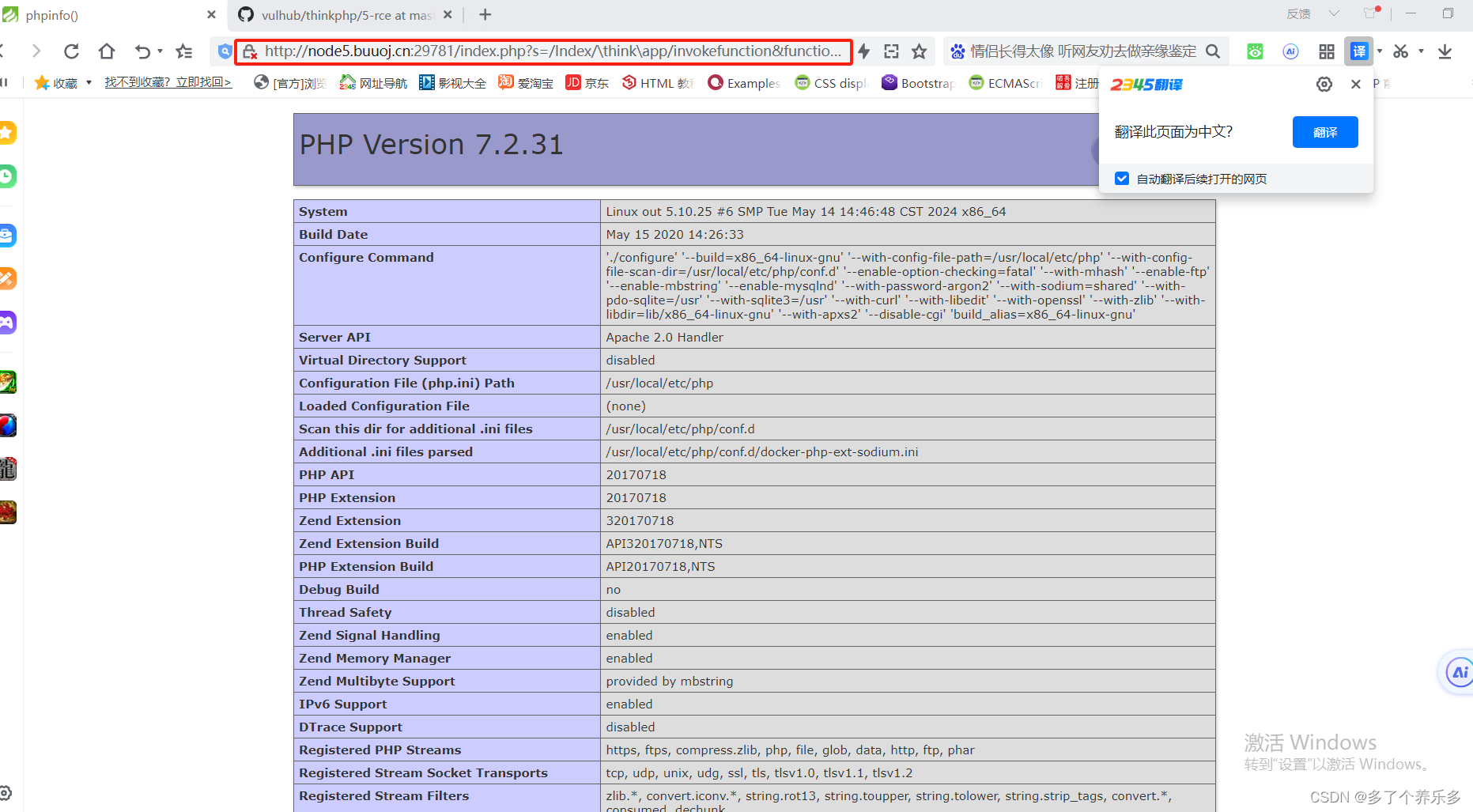This screenshot has height=812, width=1473.
Task: Close the 2345 translation popup
Action: (1356, 84)
